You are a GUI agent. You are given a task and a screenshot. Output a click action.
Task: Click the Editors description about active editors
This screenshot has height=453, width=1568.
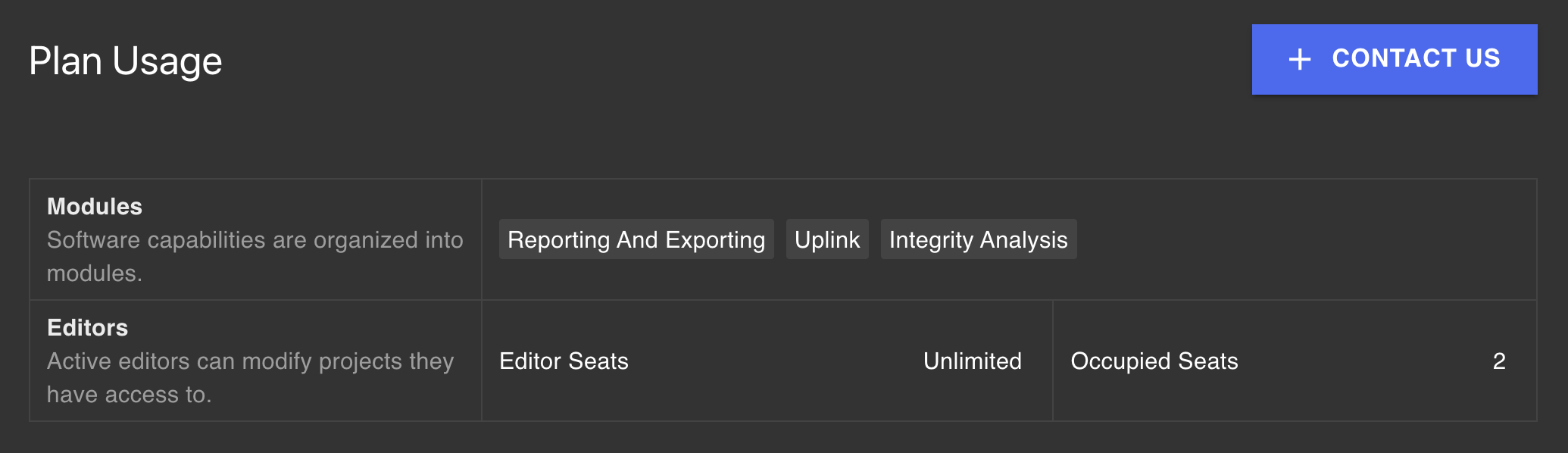(251, 377)
